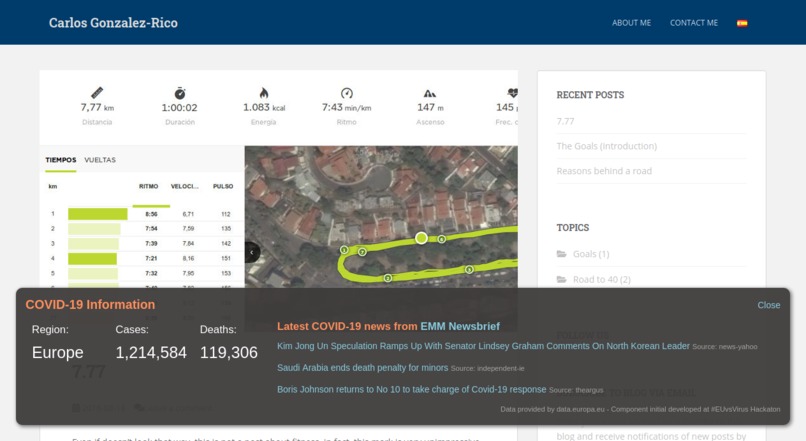The image size is (806, 441).
Task: Open the Kim Jong Un Speculation news link
Action: (483, 346)
